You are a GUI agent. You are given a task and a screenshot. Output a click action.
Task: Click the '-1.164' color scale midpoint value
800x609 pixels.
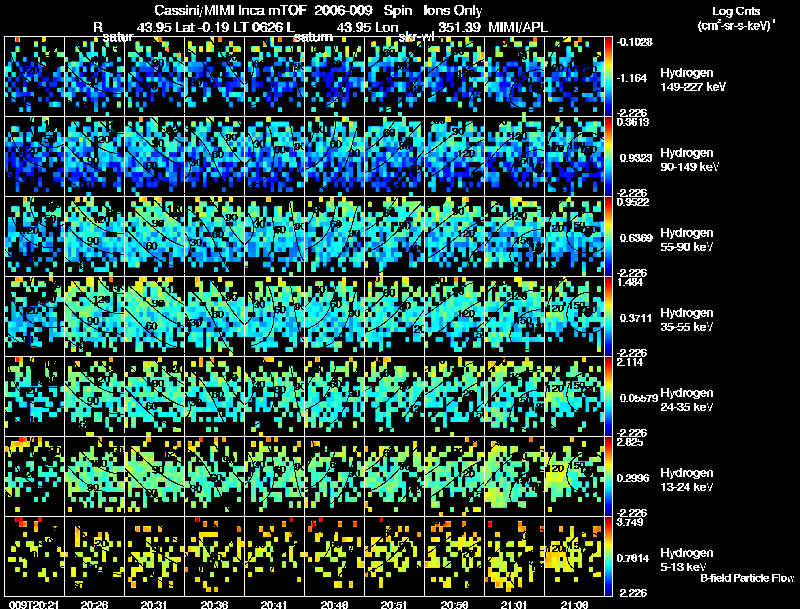(632, 78)
